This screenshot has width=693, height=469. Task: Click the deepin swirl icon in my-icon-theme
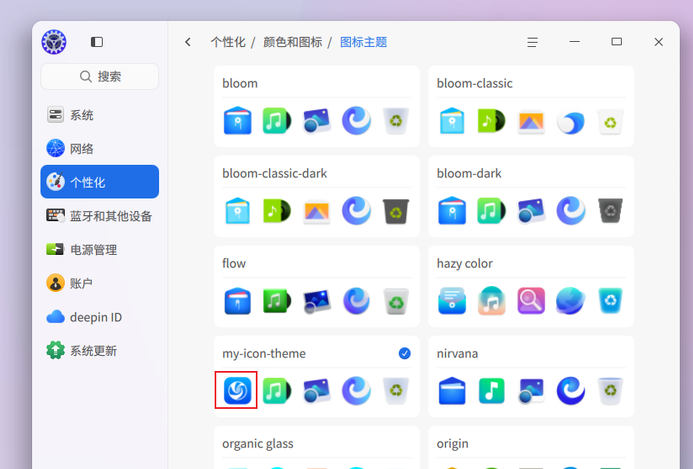(x=237, y=390)
